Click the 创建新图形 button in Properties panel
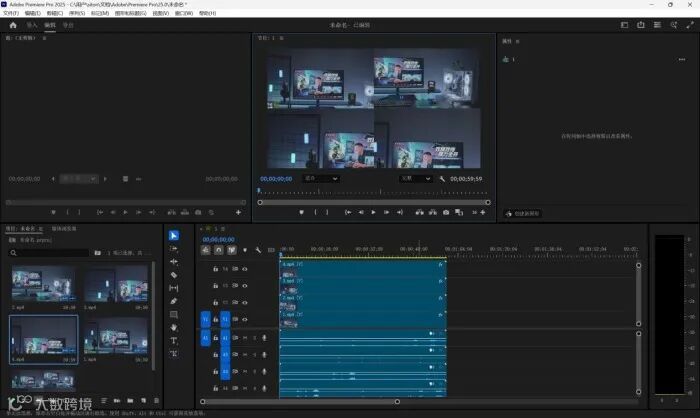The height and width of the screenshot is (418, 700). 523,213
